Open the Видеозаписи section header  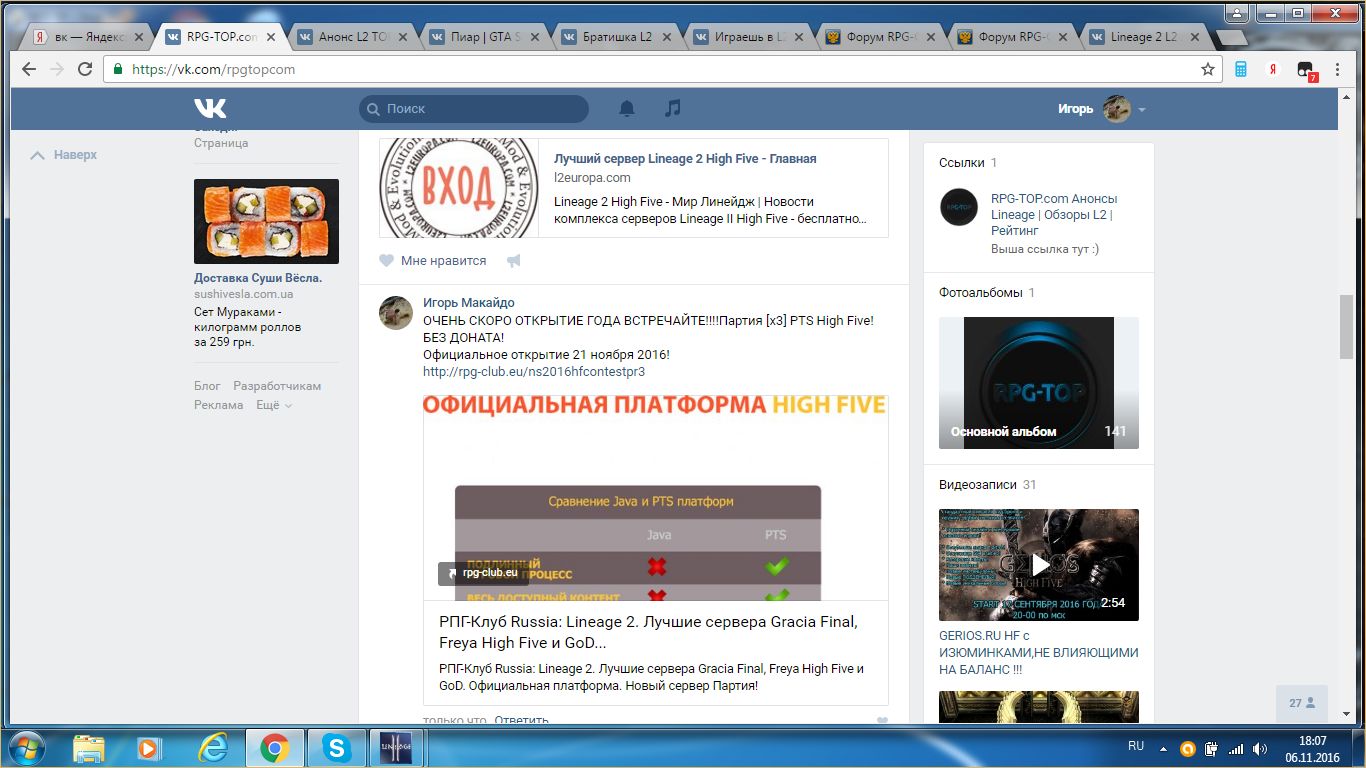(977, 484)
